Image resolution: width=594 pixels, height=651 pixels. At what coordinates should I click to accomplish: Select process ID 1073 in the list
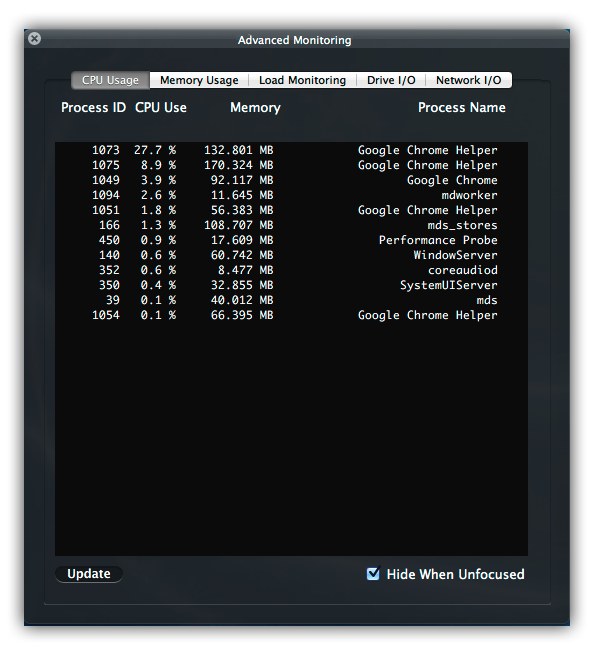pos(106,150)
